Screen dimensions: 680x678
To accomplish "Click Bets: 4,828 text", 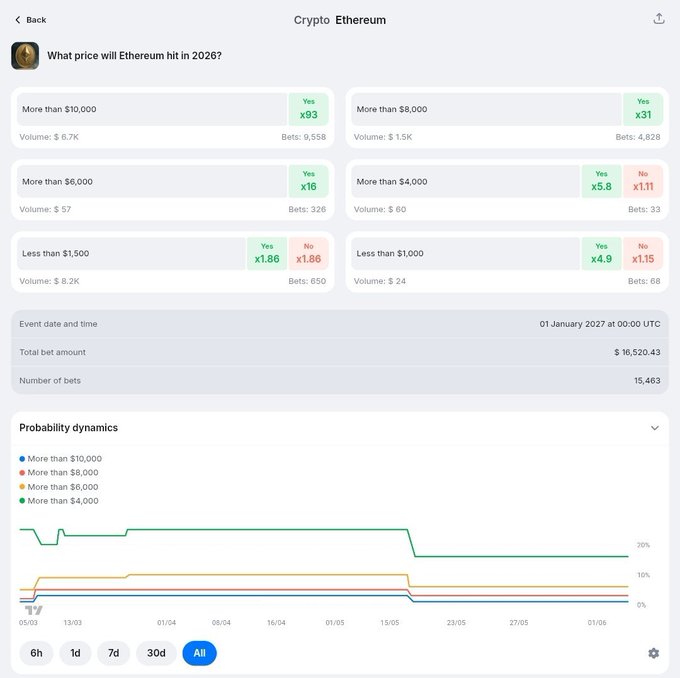I will pyautogui.click(x=638, y=137).
